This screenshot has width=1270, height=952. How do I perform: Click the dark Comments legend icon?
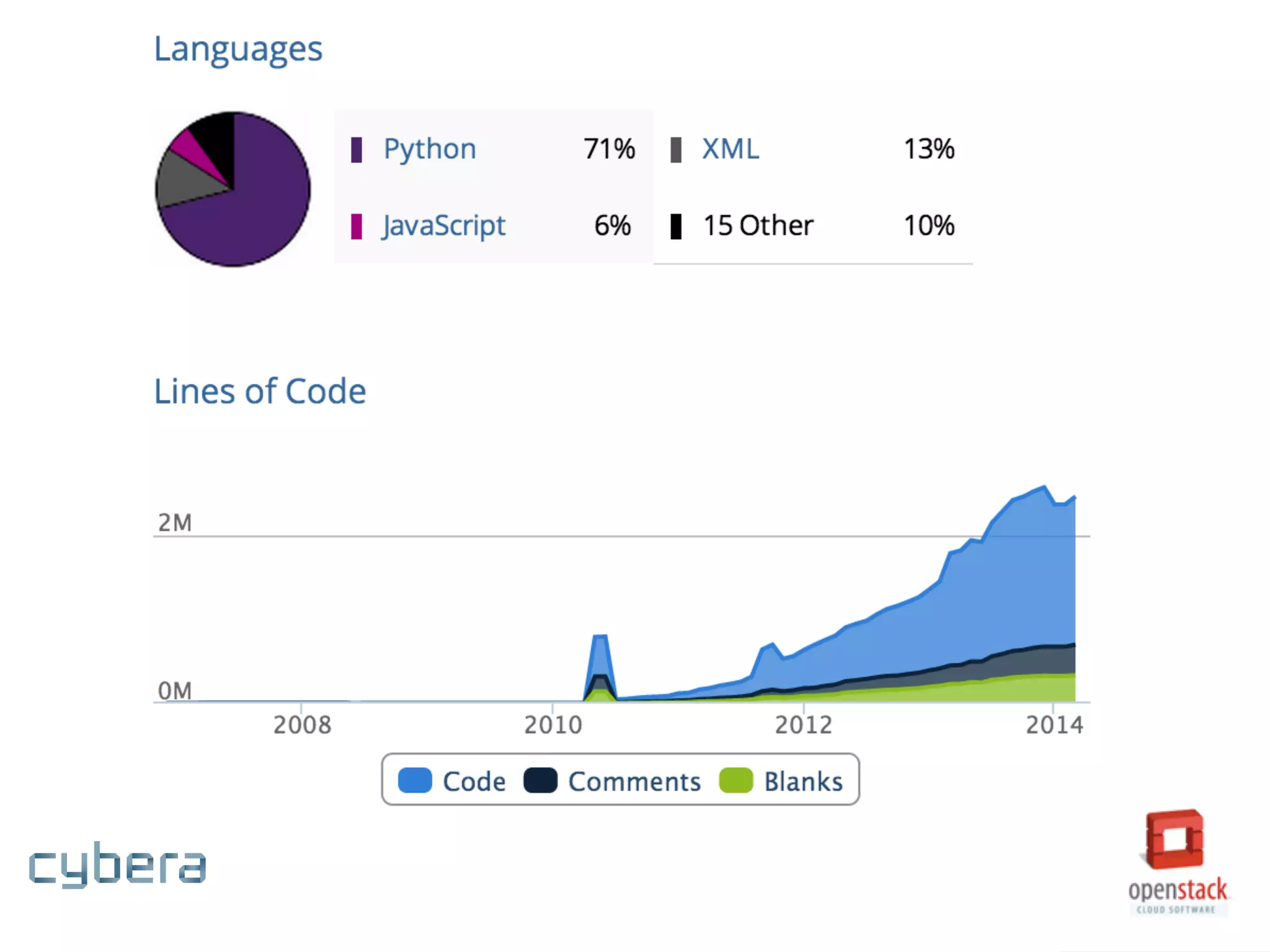[x=540, y=780]
